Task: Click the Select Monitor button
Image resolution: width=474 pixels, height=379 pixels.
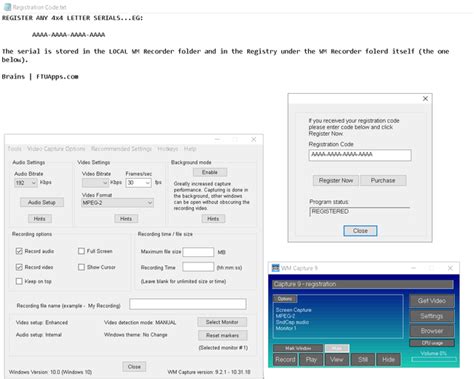Action: click(222, 322)
